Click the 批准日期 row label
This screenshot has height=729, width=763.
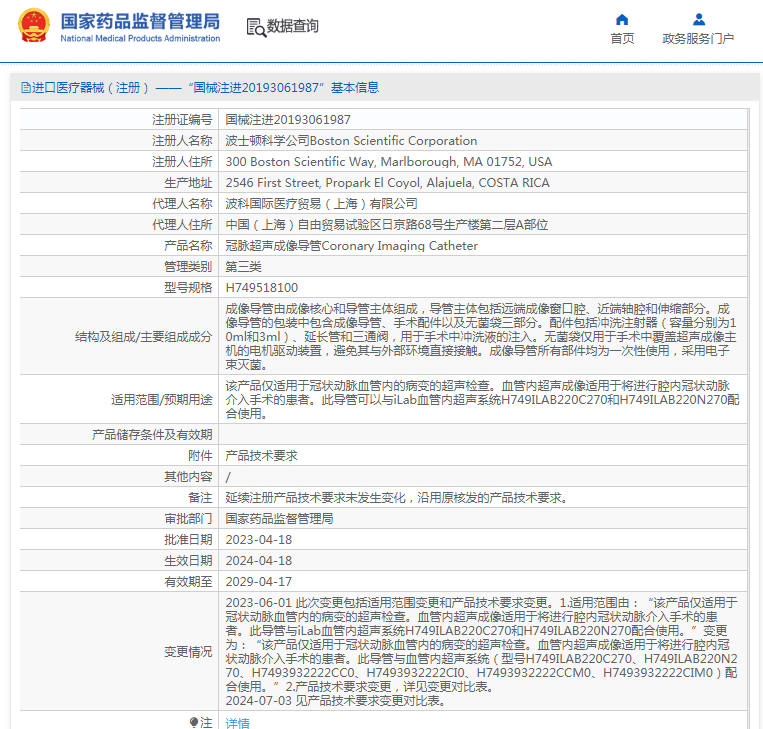click(x=188, y=540)
